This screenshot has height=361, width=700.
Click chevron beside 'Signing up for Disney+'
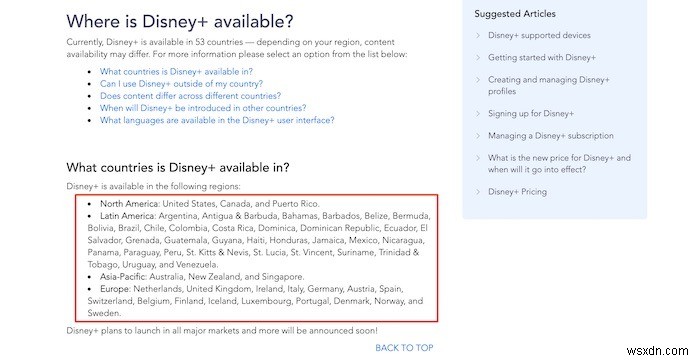[x=478, y=113]
